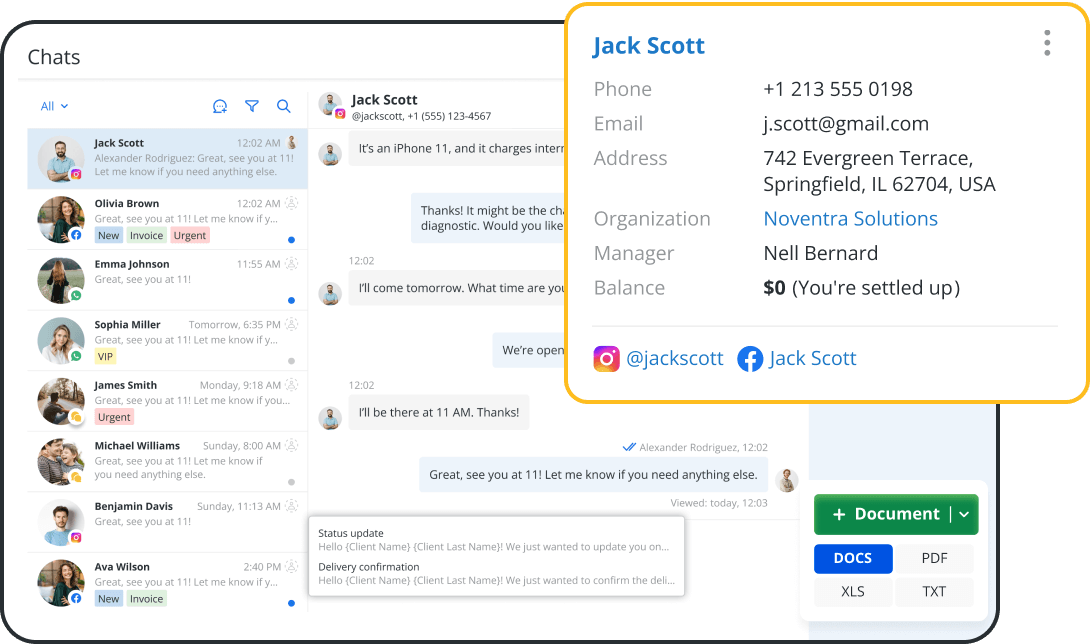Viewport: 1092px width, 644px height.
Task: Click the clock icon beside Jack Scott's timestamp
Action: [x=291, y=142]
